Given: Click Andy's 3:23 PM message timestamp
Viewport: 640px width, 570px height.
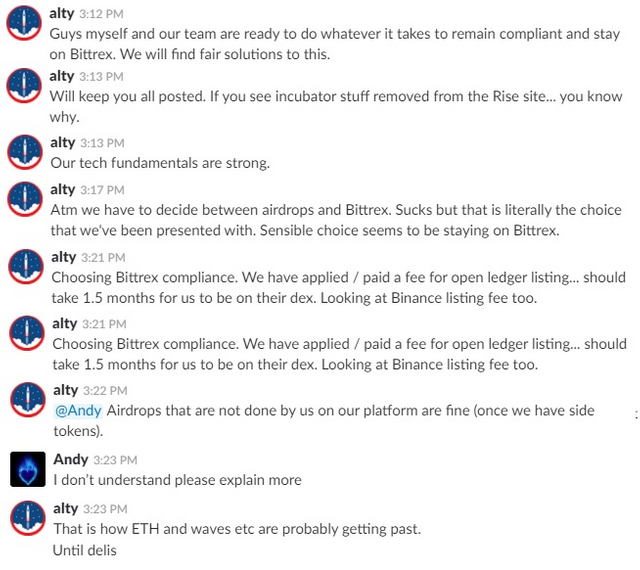Looking at the screenshot, I should point(115,460).
